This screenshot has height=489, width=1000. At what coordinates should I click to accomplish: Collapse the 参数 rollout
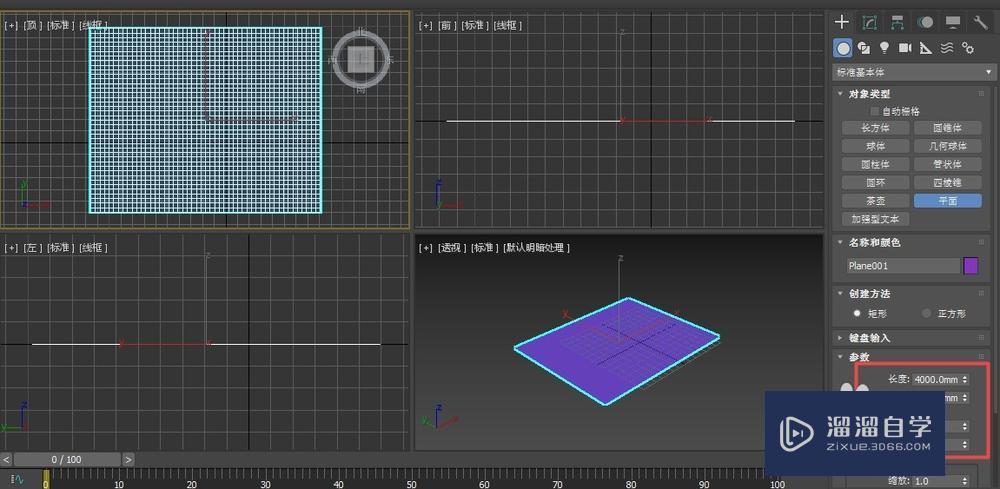841,357
